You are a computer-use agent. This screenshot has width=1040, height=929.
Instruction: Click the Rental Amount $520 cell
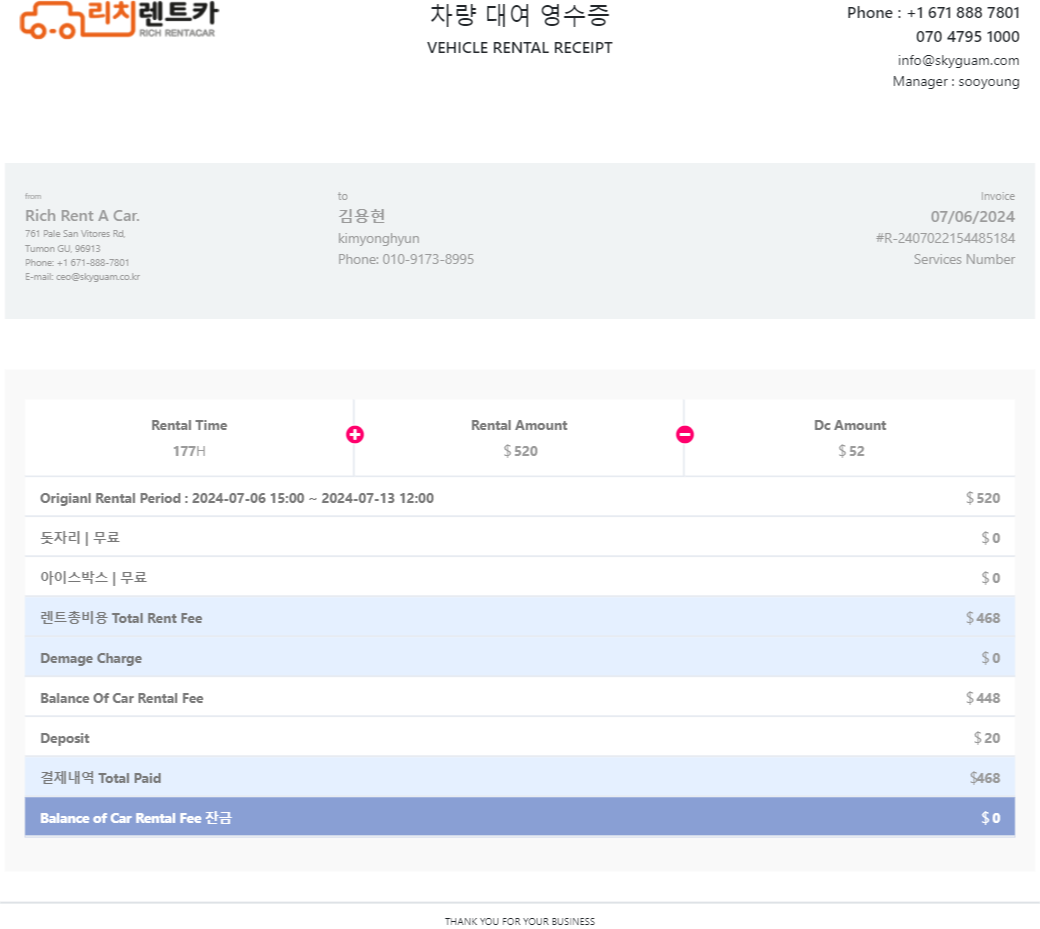pyautogui.click(x=519, y=438)
